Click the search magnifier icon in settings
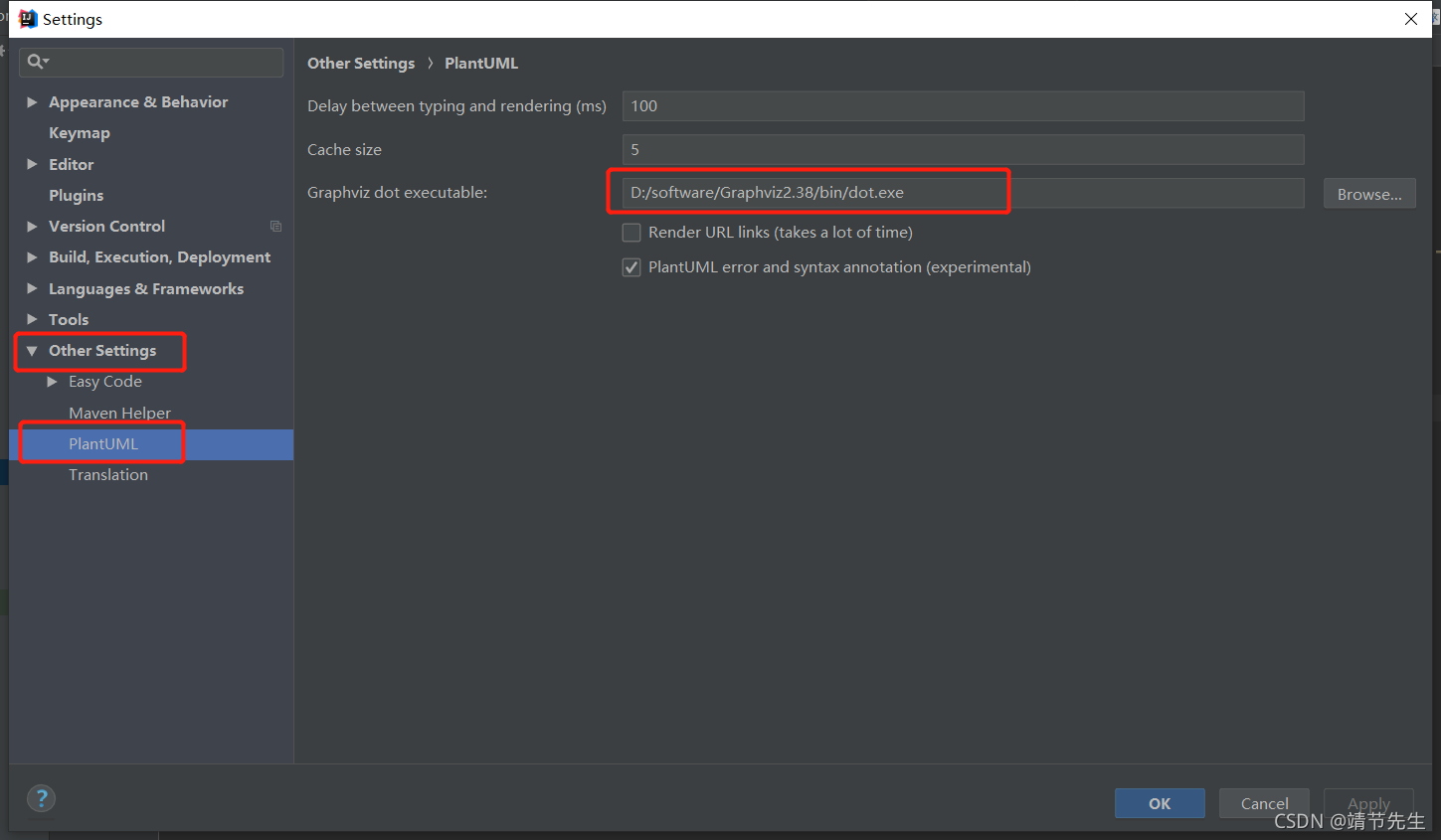Image resolution: width=1441 pixels, height=840 pixels. [37, 62]
